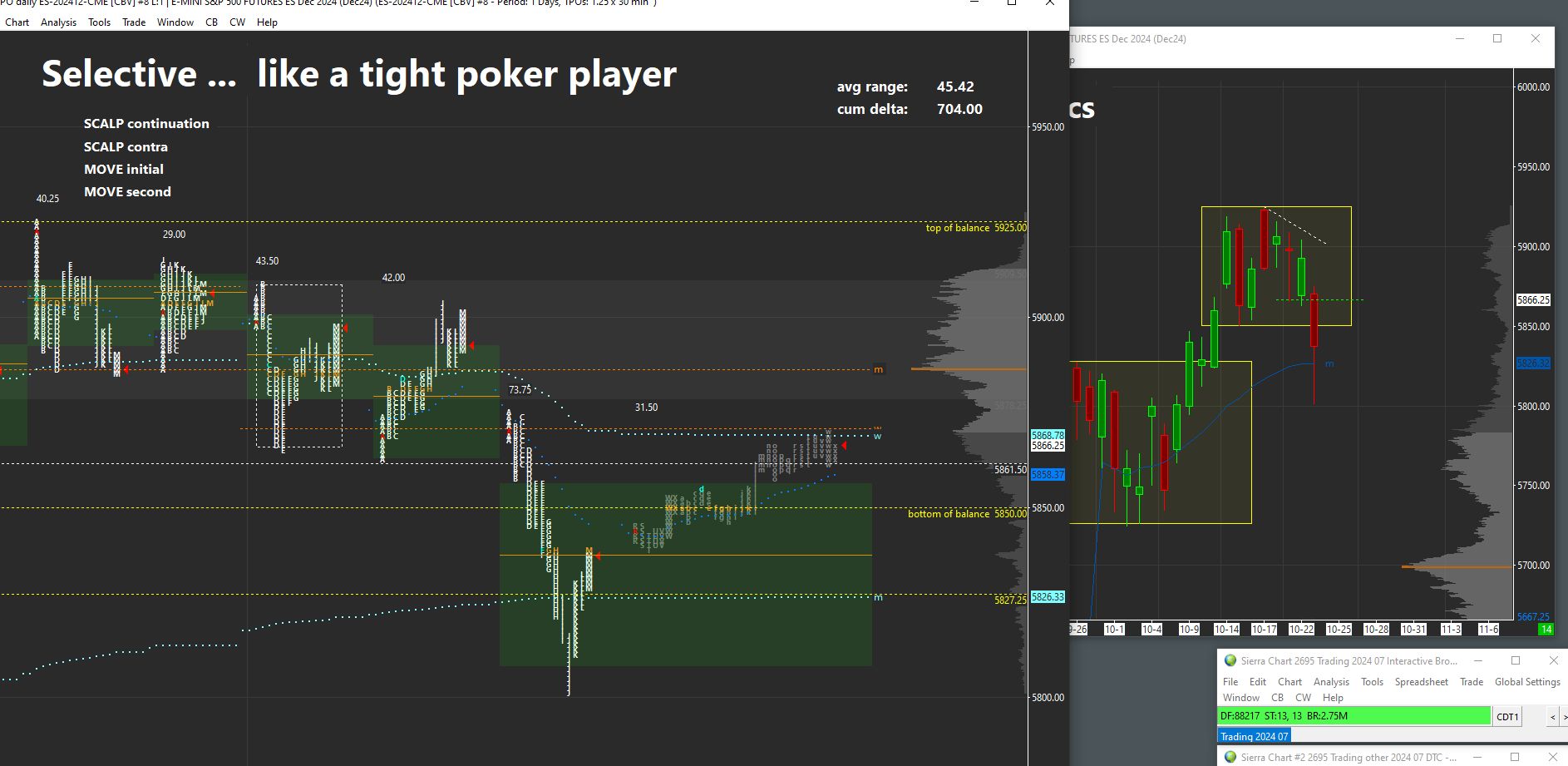Open the Window menu in Sierra Chart 2695 window
This screenshot has width=1568, height=766.
click(1241, 698)
